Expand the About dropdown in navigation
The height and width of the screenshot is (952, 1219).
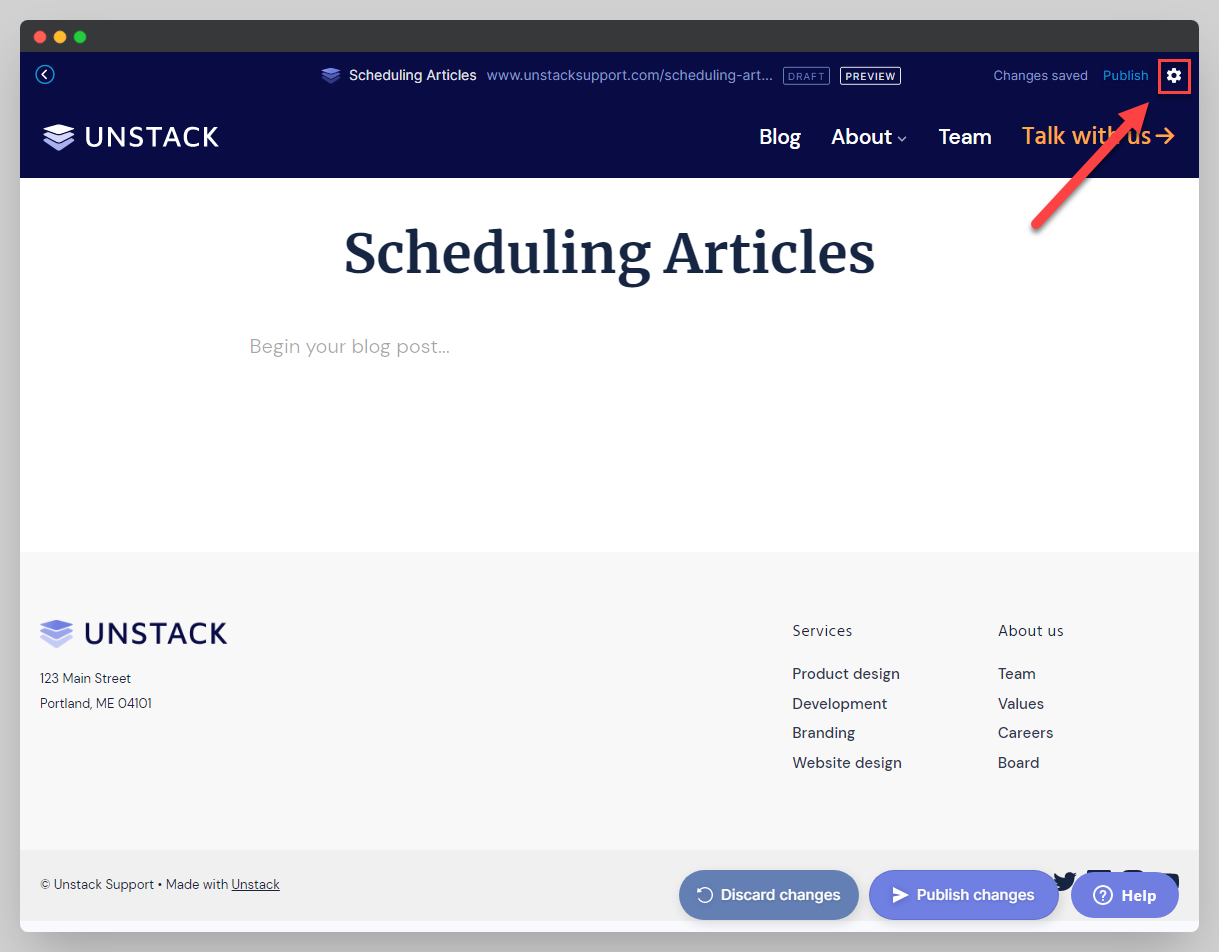[868, 137]
